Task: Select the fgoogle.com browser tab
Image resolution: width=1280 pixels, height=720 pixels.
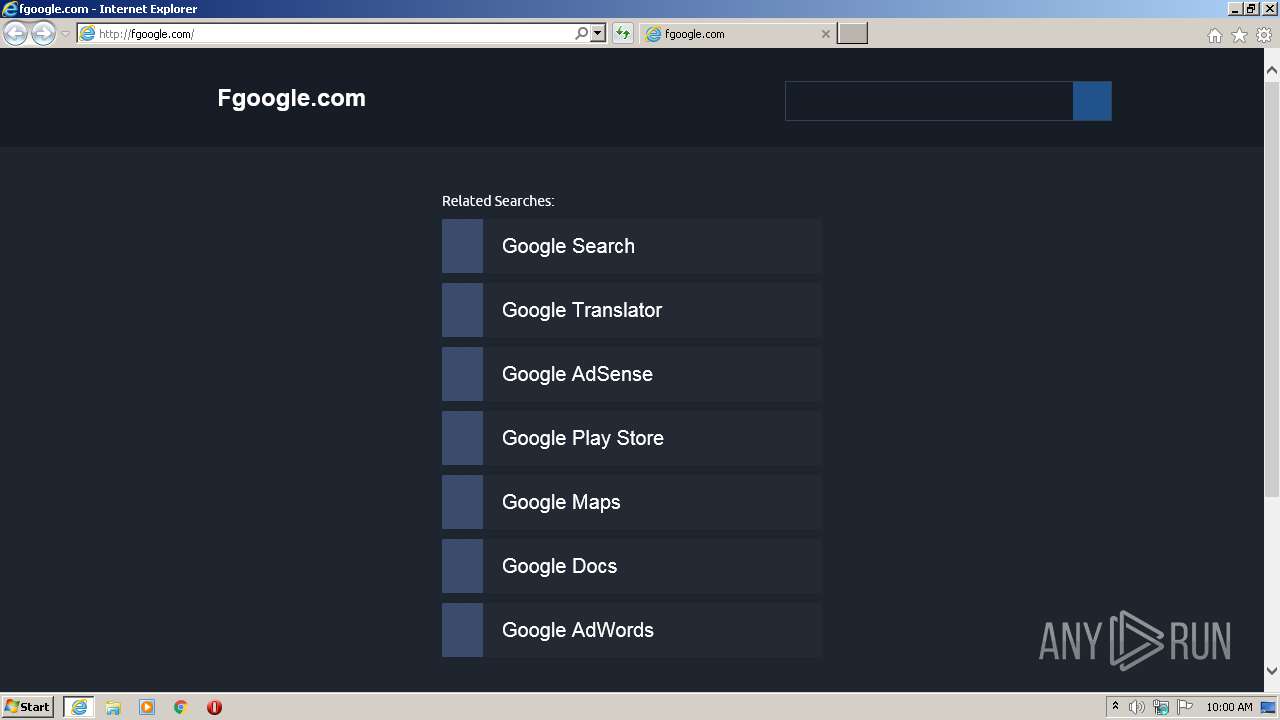Action: tap(737, 33)
